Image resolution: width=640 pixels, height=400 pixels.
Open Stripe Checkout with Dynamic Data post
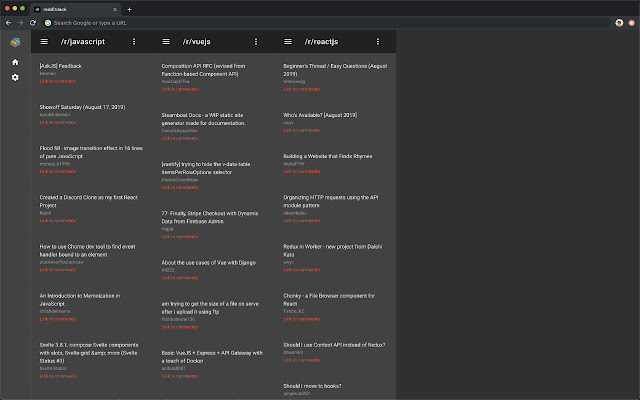(210, 217)
